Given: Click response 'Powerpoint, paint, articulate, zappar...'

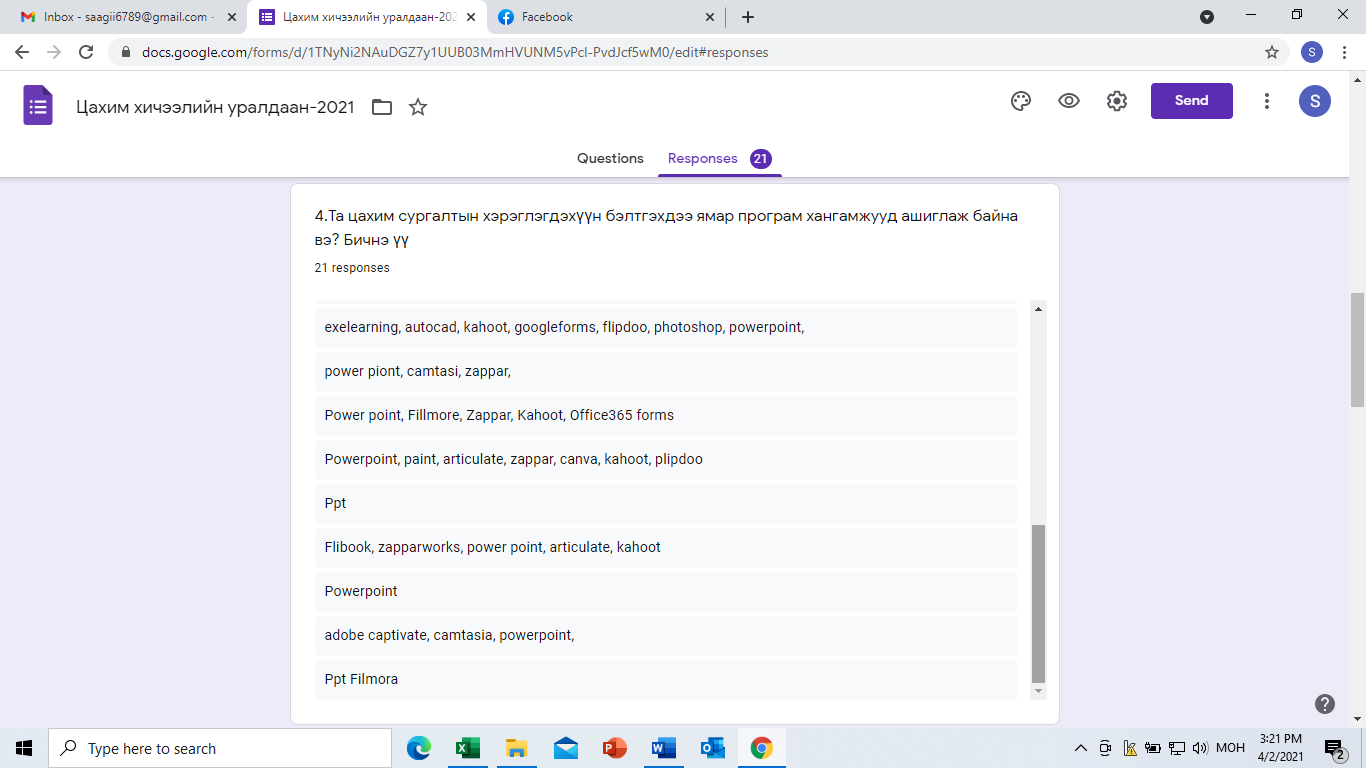Looking at the screenshot, I should 666,459.
